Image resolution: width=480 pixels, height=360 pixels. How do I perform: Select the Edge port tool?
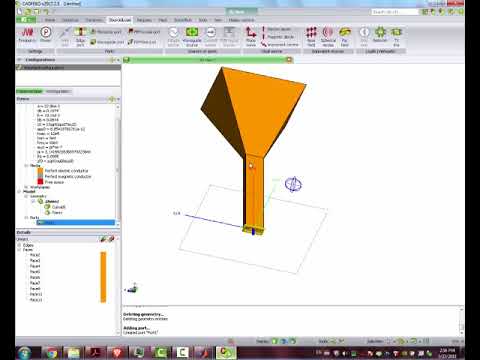pos(80,36)
